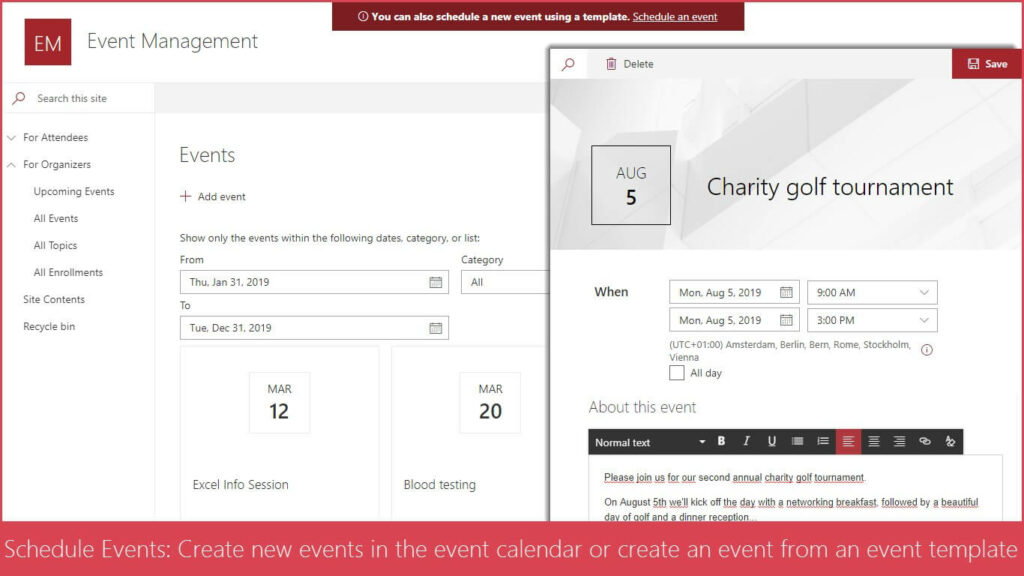Insert a hyperlink from the editor toolbar
Screen dimensions: 1024x576
pos(924,441)
